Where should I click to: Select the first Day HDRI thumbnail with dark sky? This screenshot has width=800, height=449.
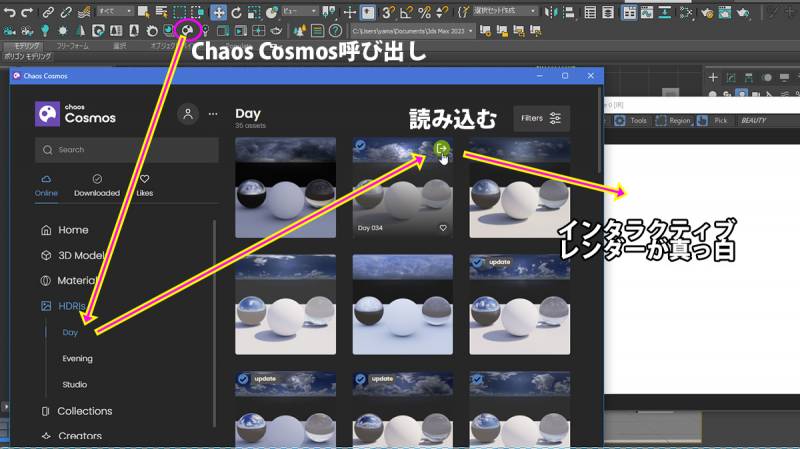[285, 187]
